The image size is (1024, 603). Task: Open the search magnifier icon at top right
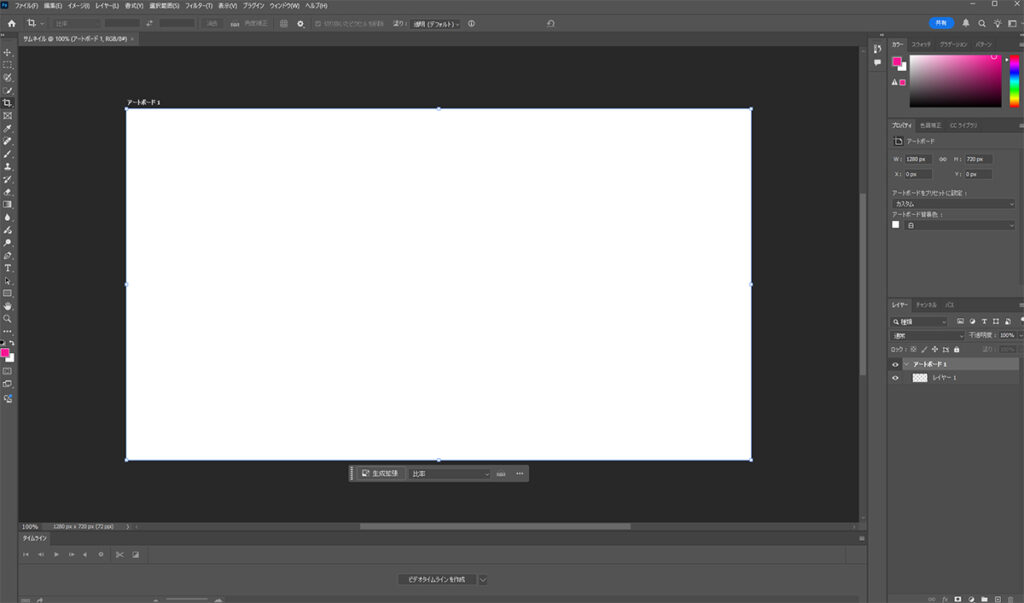point(982,24)
